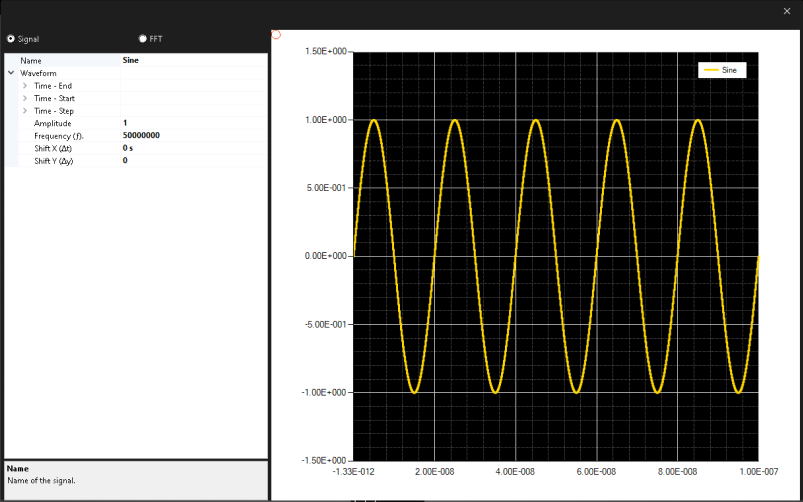Click the yellow Sine legend color line

(x=711, y=70)
